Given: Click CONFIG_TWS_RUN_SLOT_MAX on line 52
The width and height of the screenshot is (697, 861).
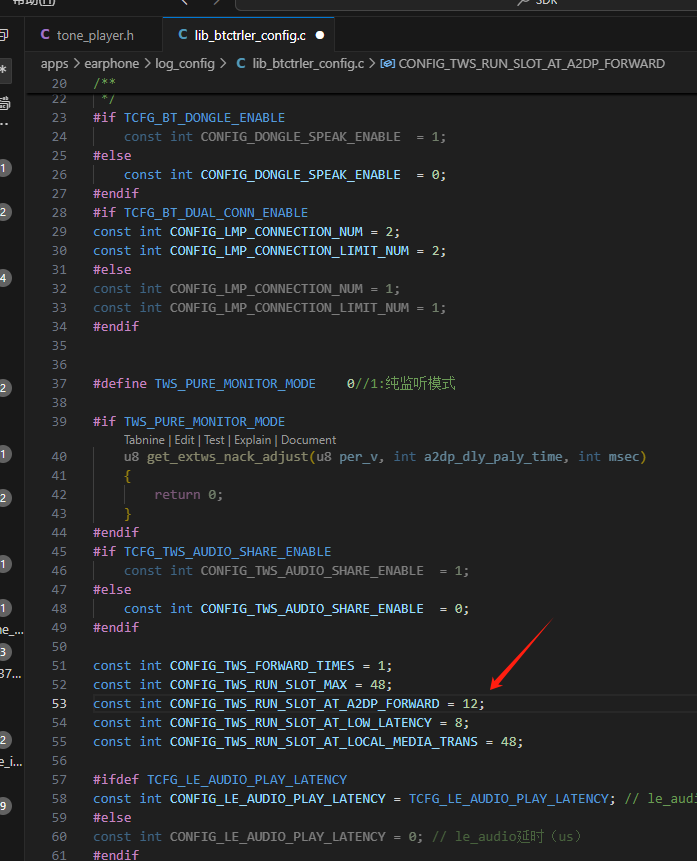Looking at the screenshot, I should (x=258, y=685).
